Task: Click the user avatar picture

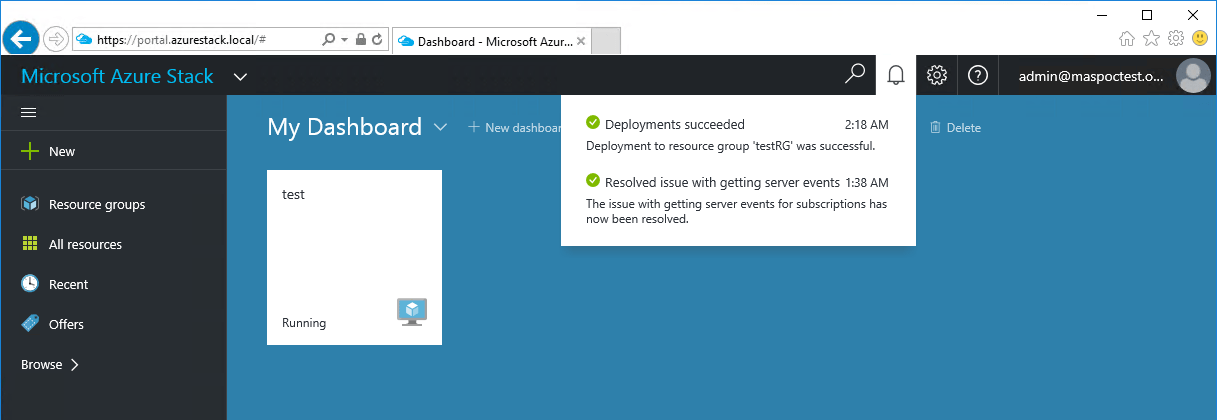Action: tap(1192, 76)
